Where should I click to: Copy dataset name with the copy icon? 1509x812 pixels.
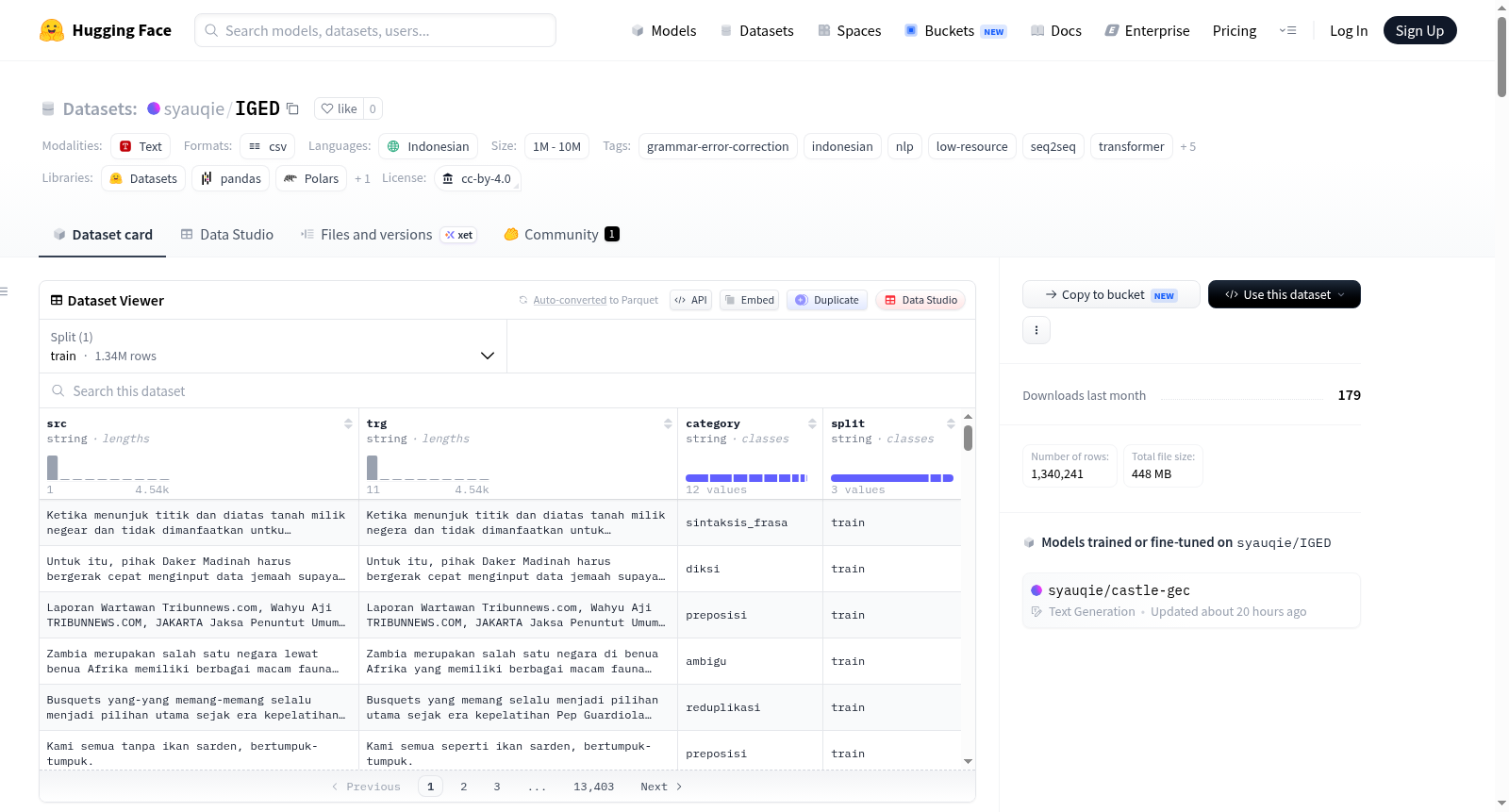(292, 108)
